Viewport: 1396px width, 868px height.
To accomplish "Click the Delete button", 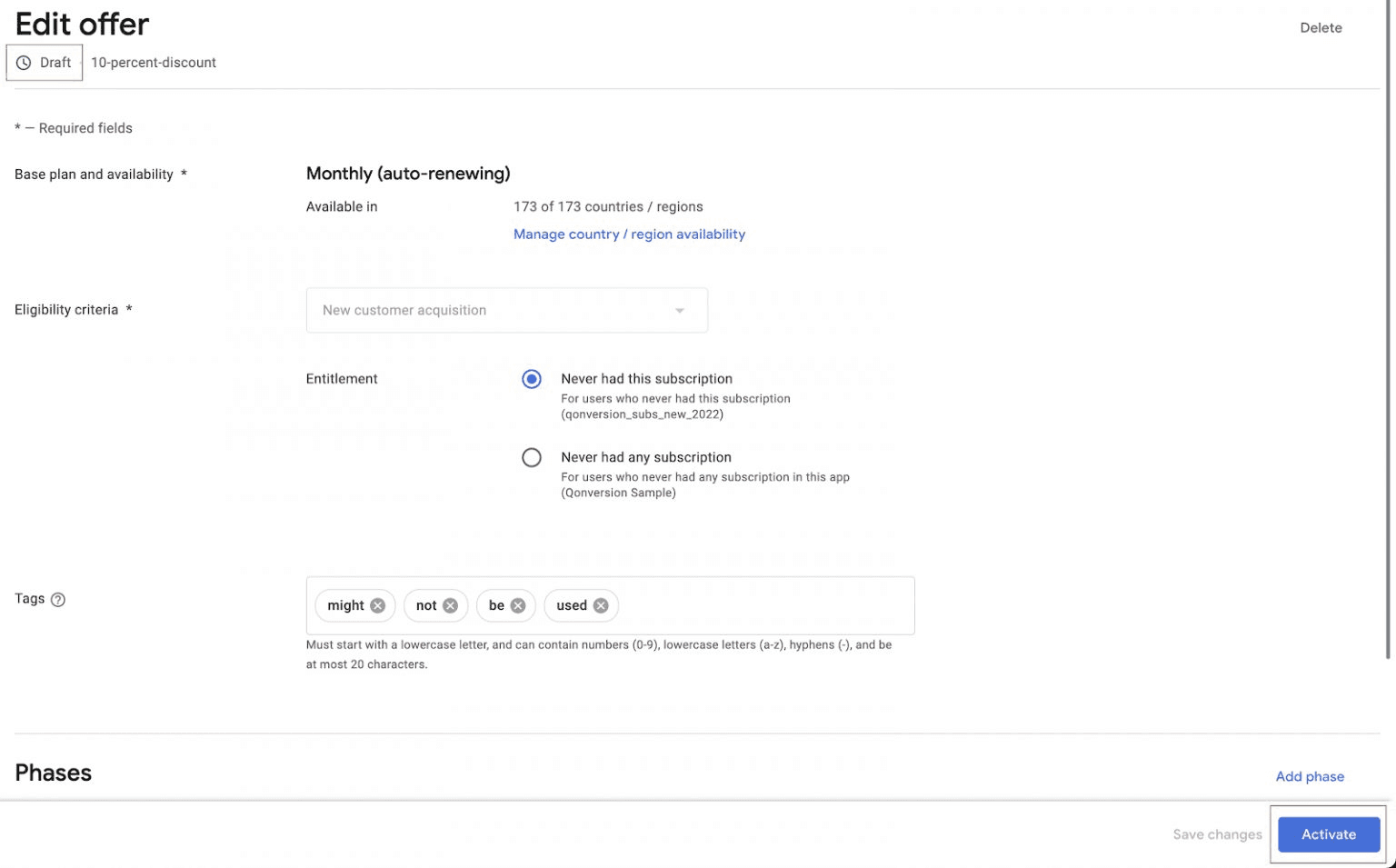I will [x=1321, y=27].
